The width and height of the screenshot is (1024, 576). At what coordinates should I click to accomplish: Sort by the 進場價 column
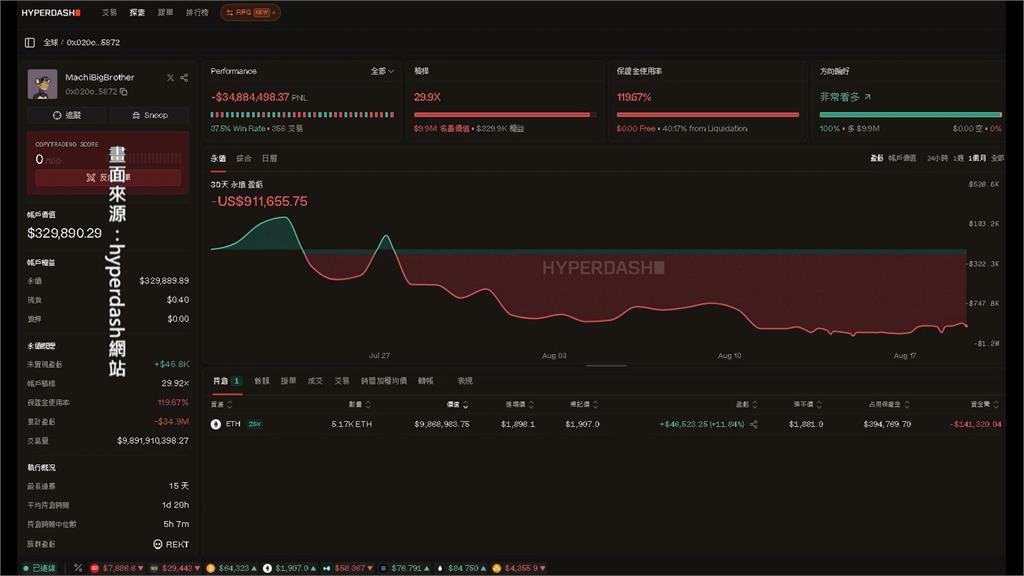pos(520,405)
